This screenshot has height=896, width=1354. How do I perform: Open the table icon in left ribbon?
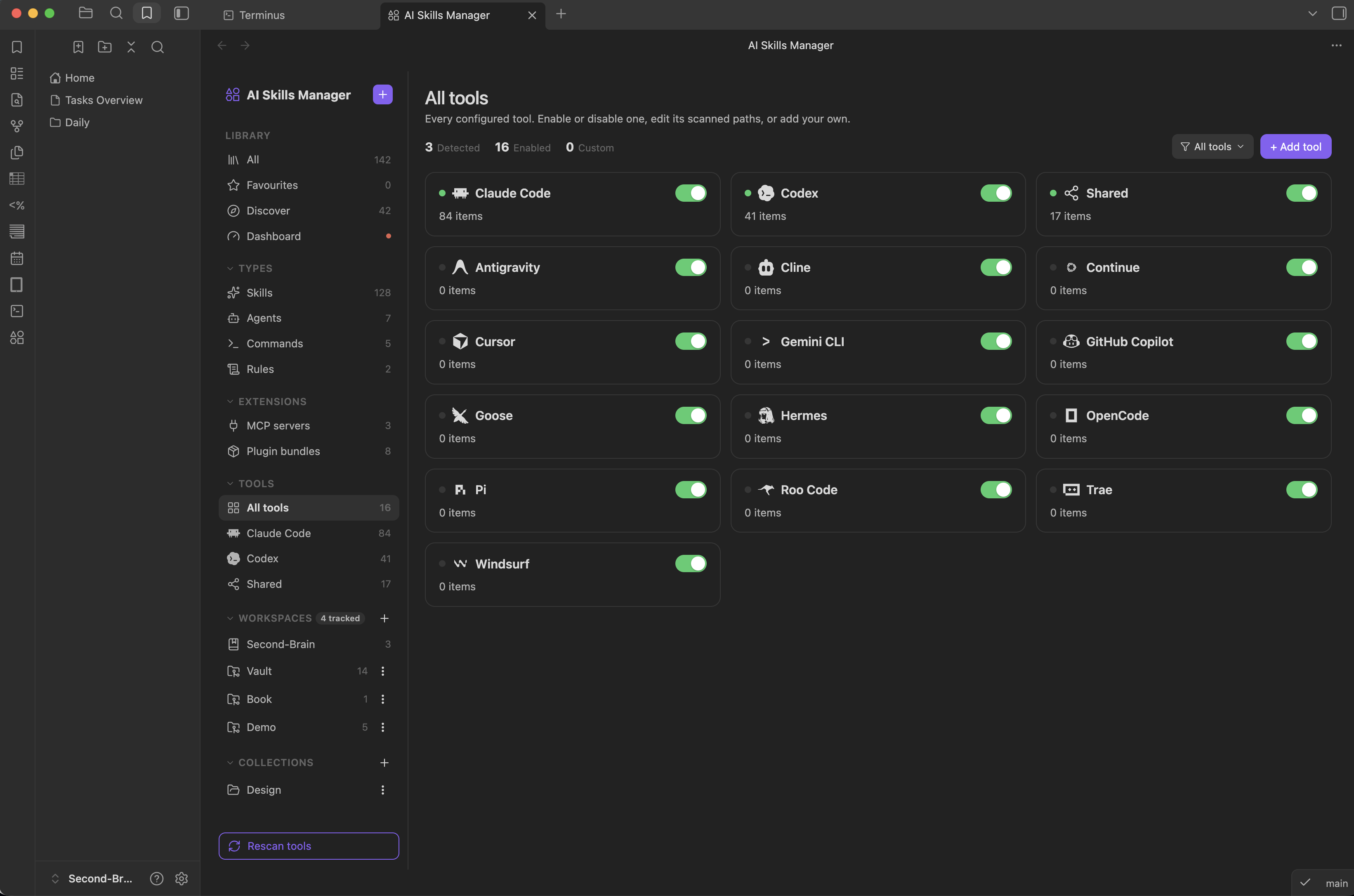pyautogui.click(x=17, y=179)
